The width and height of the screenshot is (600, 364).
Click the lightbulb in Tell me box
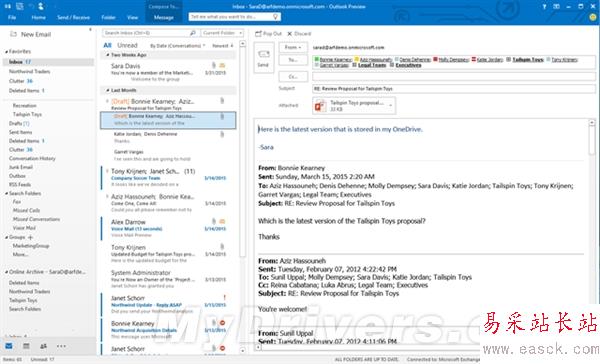[275, 17]
